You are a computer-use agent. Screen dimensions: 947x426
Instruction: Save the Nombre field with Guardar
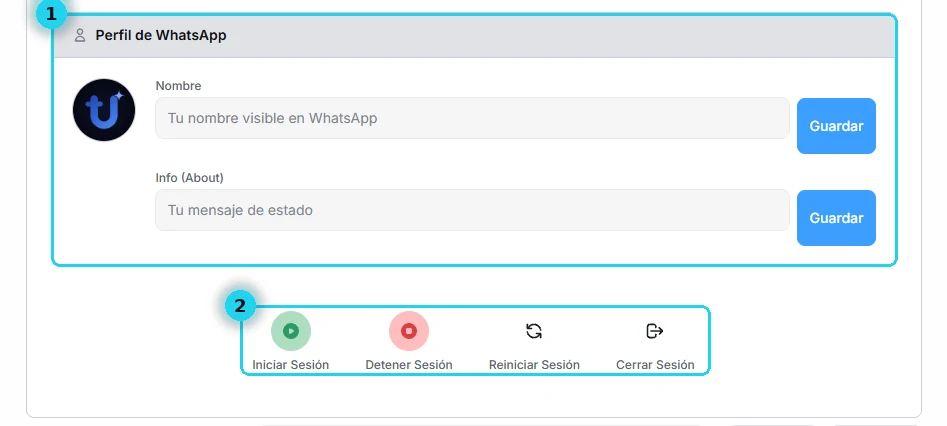(x=836, y=126)
